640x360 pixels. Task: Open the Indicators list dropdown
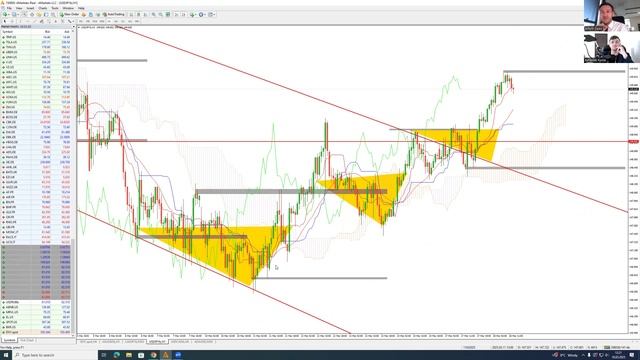click(193, 14)
